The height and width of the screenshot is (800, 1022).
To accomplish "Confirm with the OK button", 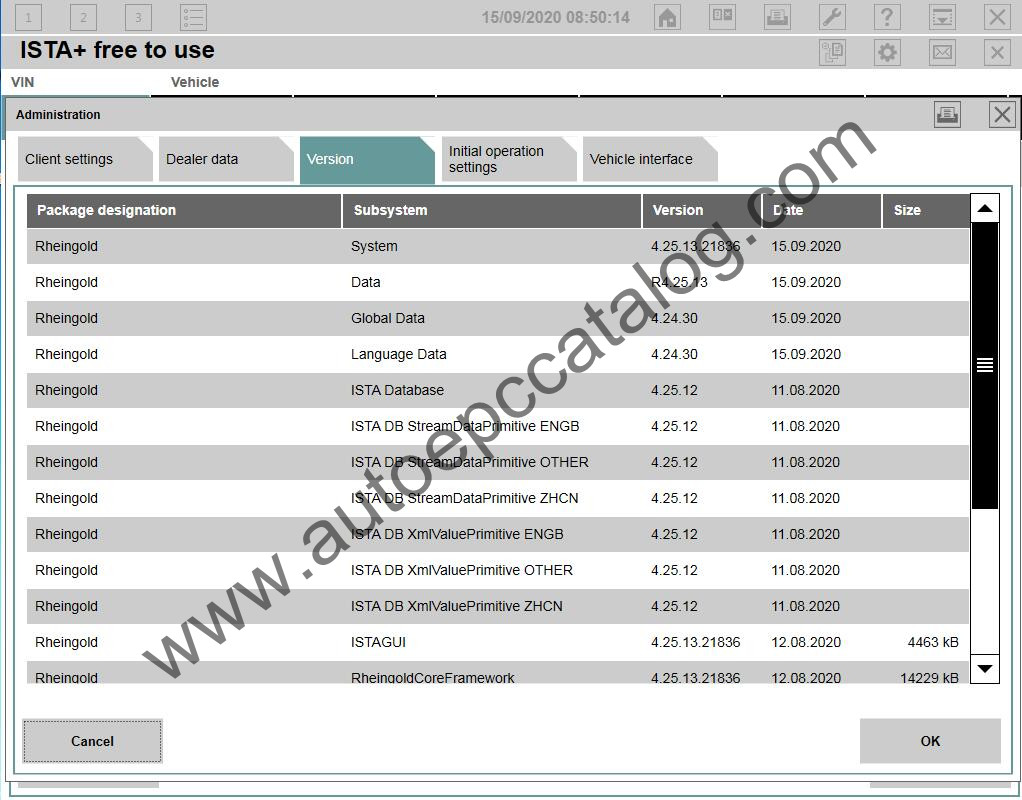I will coord(930,741).
